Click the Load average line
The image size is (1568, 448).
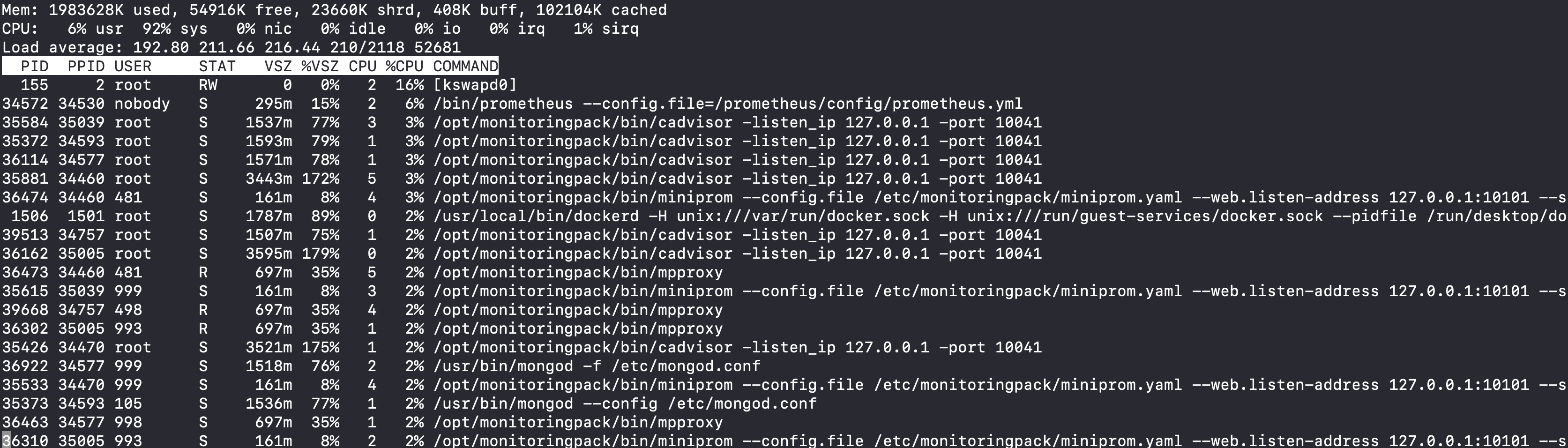click(x=231, y=47)
